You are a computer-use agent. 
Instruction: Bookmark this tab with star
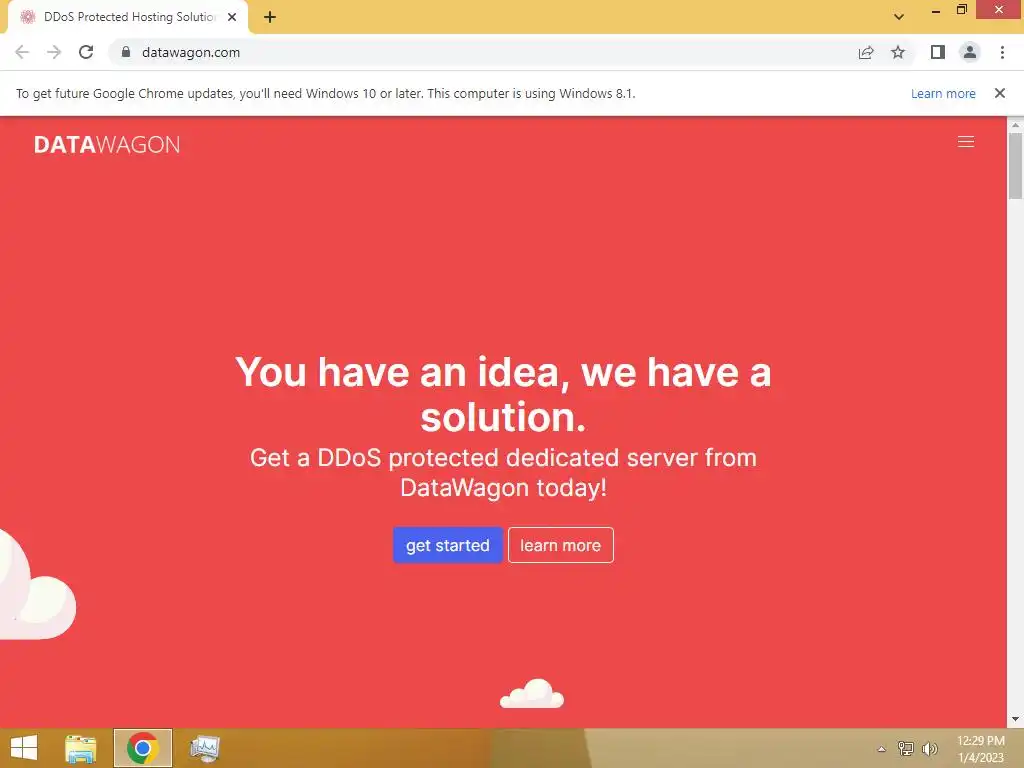[898, 52]
